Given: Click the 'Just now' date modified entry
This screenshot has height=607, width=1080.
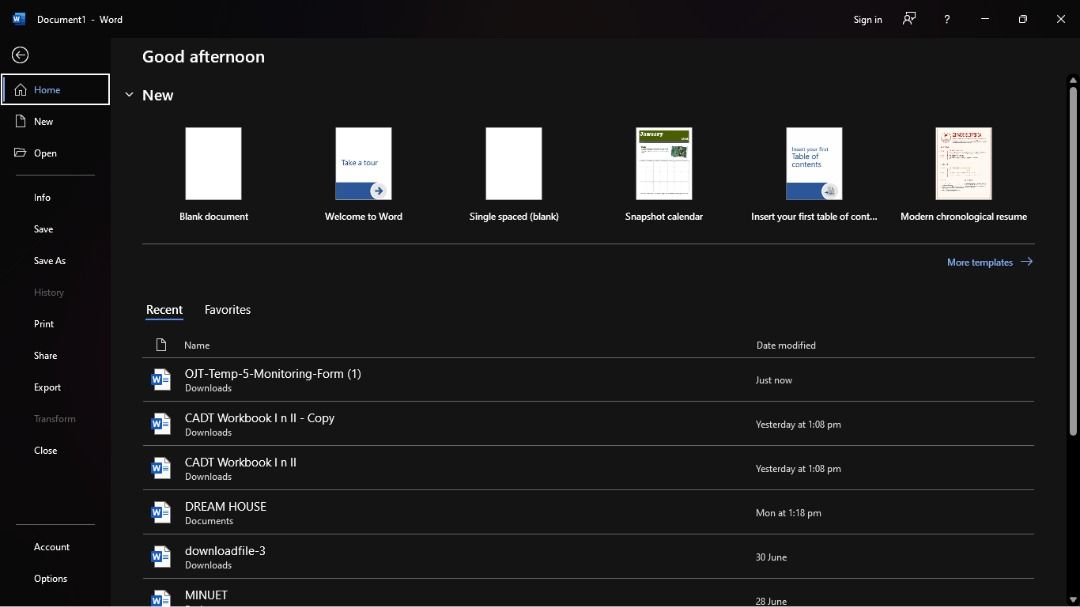Looking at the screenshot, I should [x=773, y=380].
